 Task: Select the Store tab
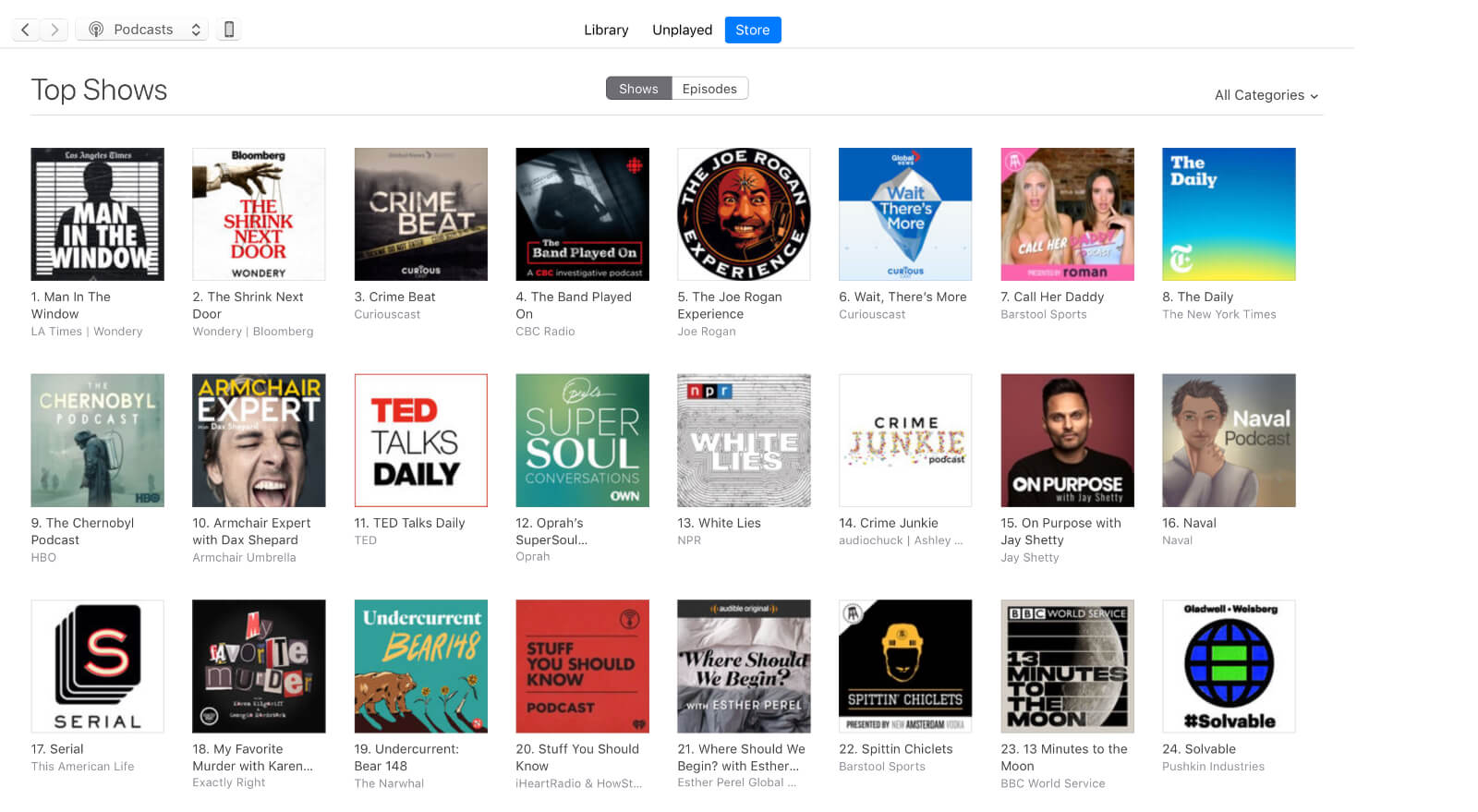coord(752,30)
